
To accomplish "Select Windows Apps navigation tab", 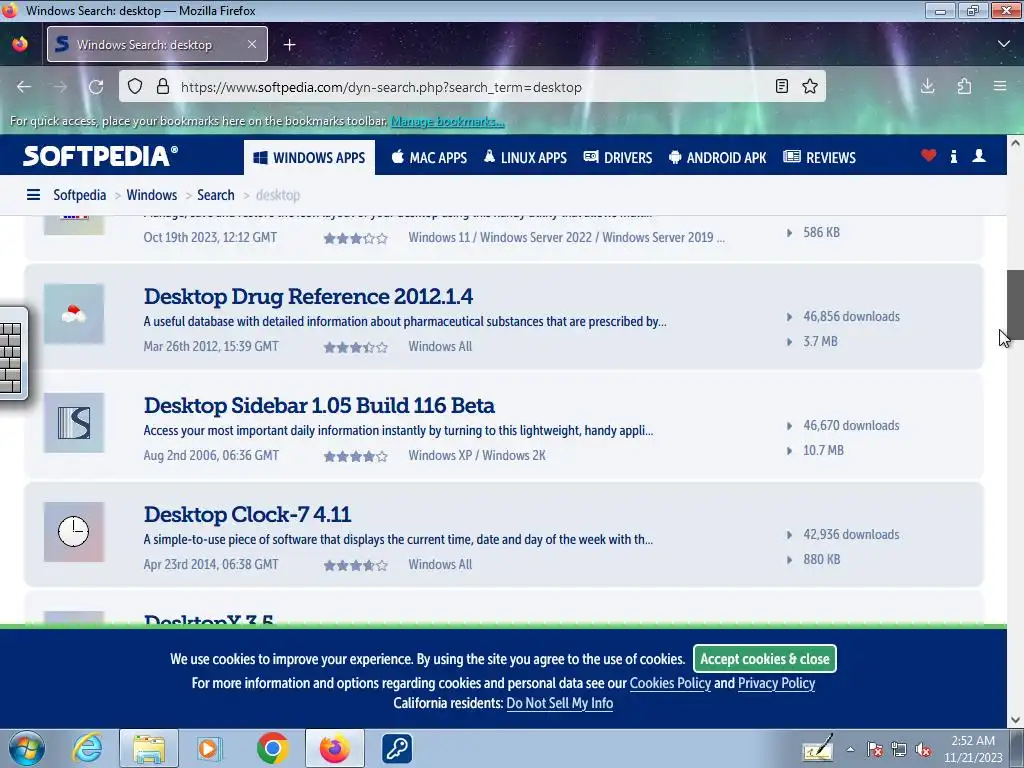I will click(310, 157).
